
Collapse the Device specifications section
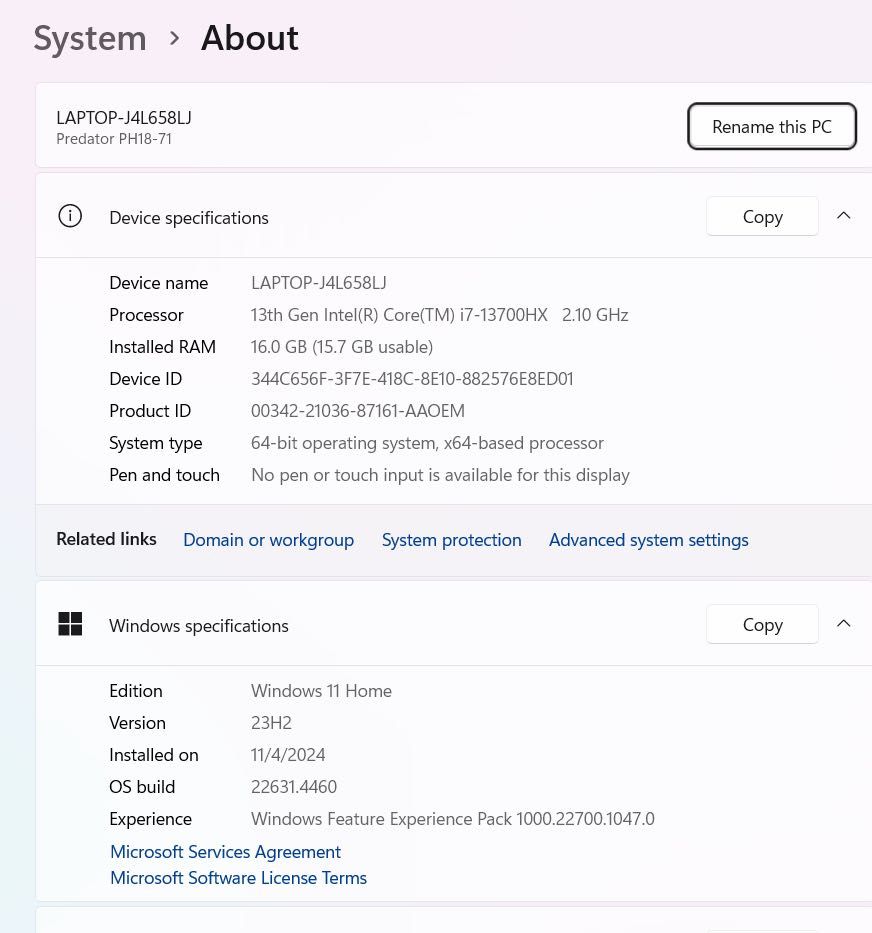point(843,216)
